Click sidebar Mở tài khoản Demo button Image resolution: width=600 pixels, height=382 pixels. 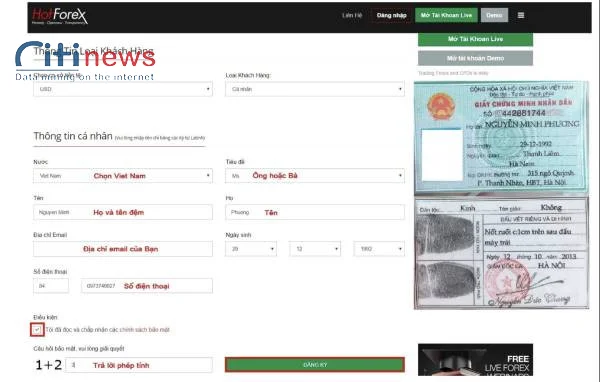tap(475, 58)
